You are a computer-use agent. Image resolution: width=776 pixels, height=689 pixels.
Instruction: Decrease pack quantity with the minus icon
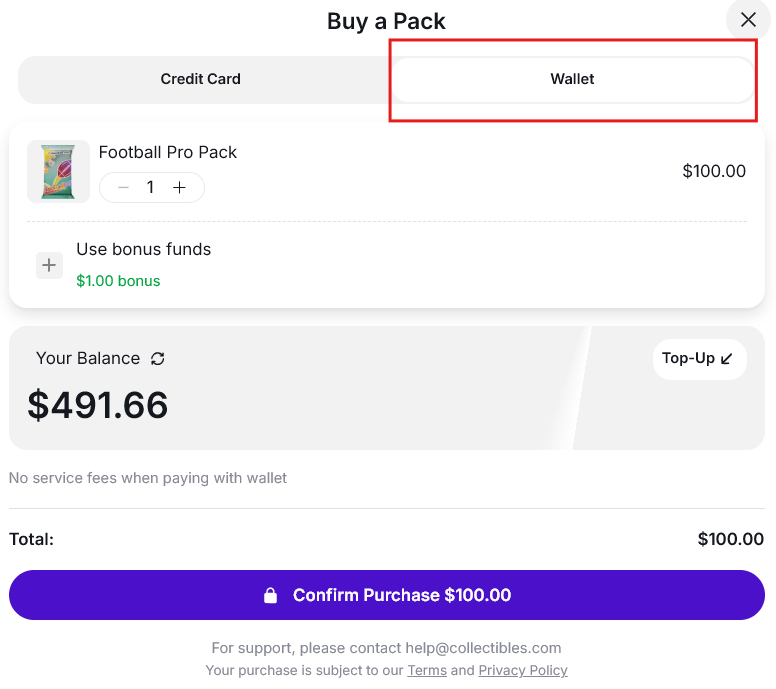tap(123, 187)
